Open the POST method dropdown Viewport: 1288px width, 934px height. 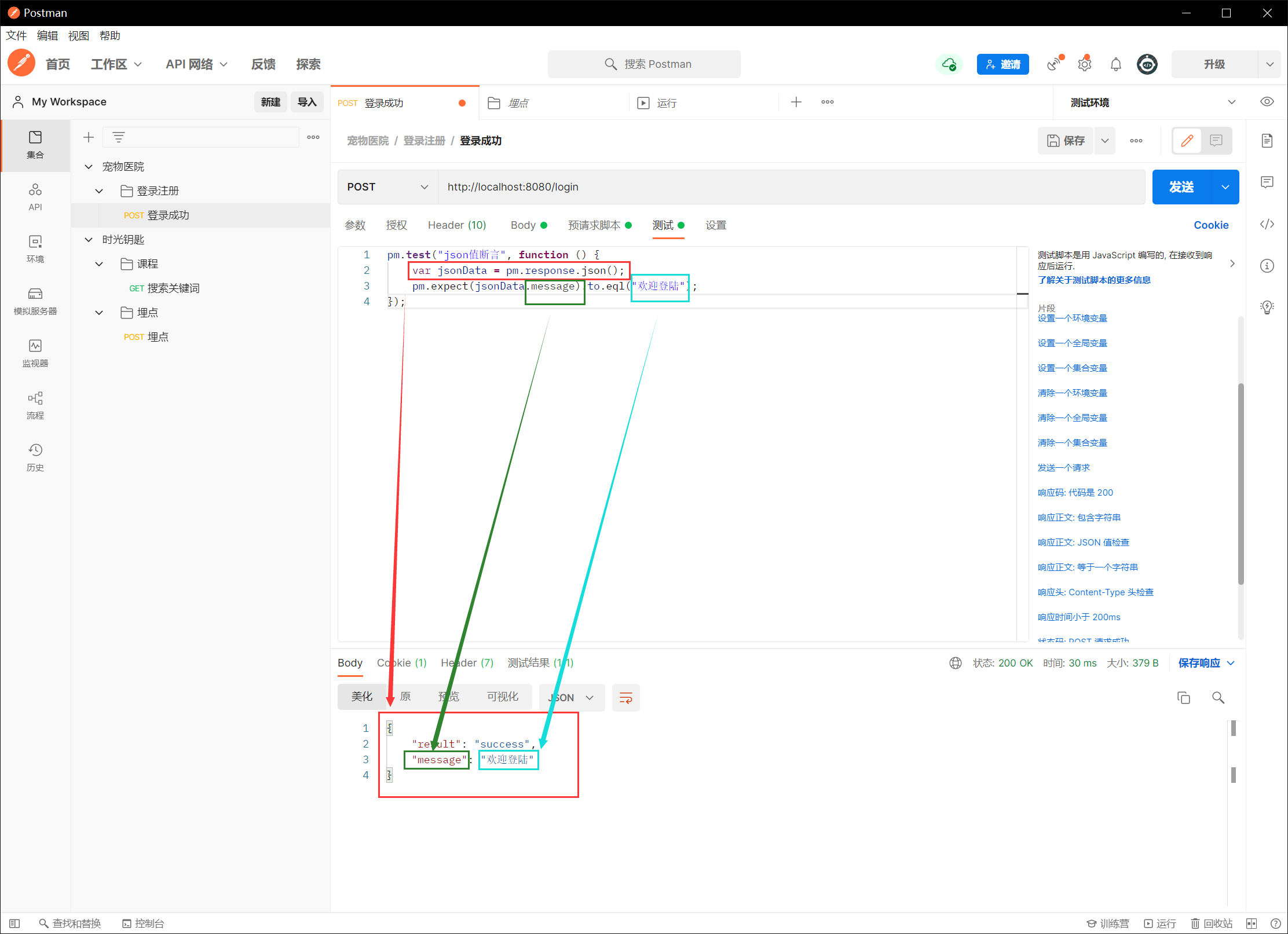(x=387, y=187)
